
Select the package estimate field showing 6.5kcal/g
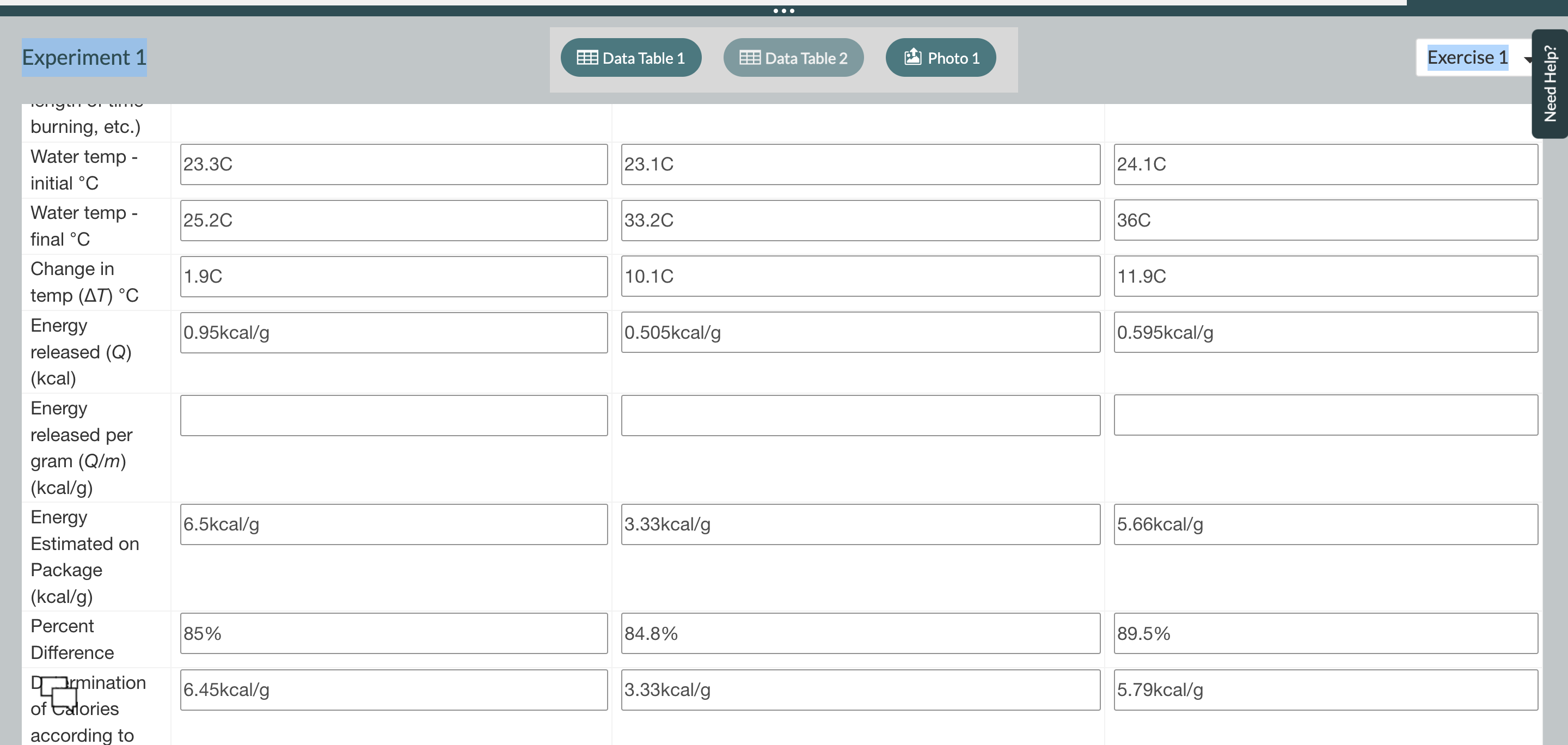[393, 524]
